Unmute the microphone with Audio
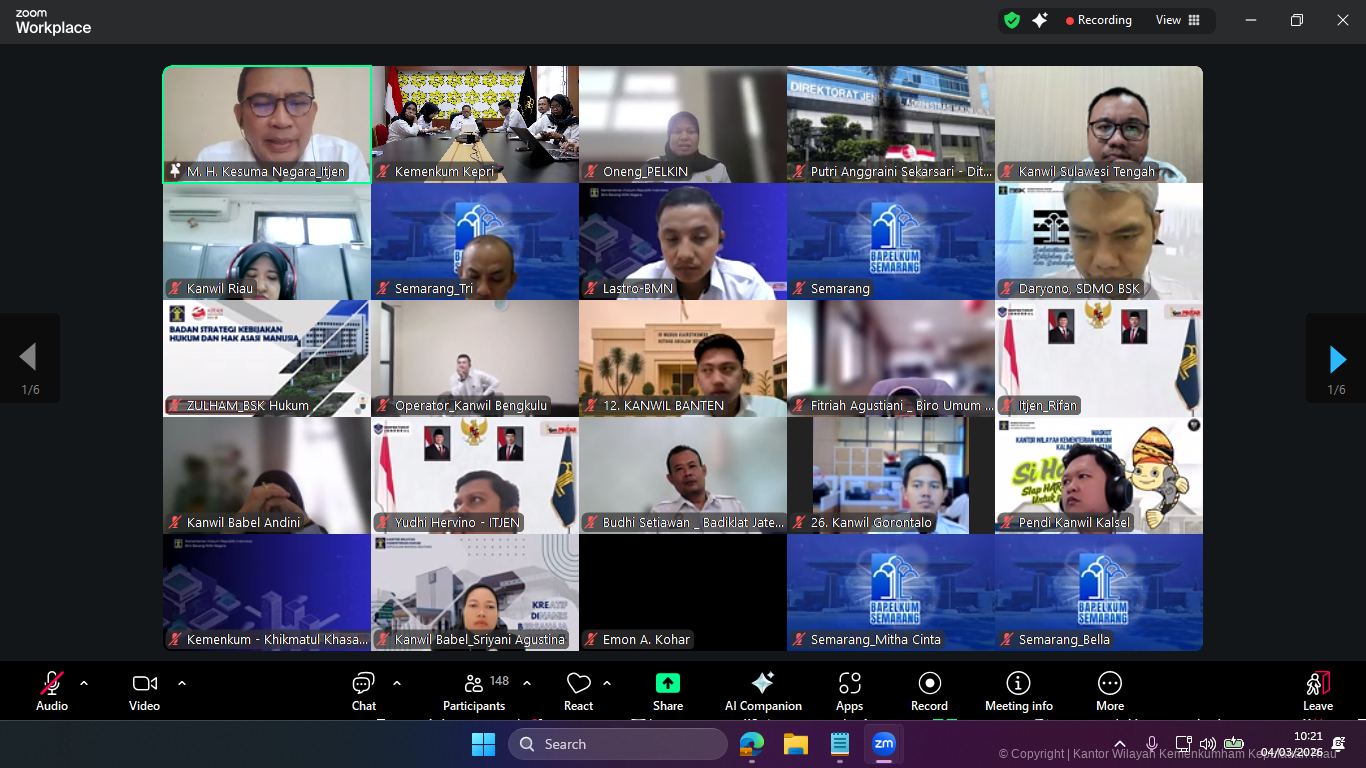The image size is (1366, 768). pyautogui.click(x=52, y=691)
